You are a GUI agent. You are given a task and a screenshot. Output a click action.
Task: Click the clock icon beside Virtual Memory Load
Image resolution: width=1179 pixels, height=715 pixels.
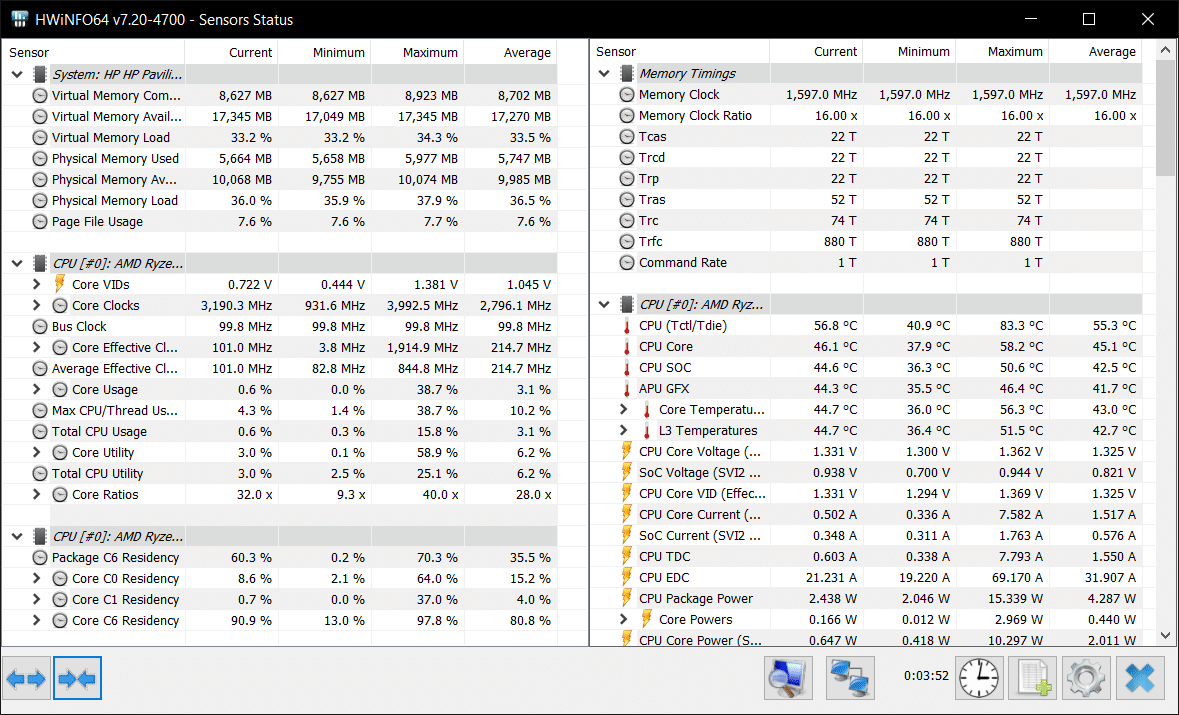pos(40,138)
